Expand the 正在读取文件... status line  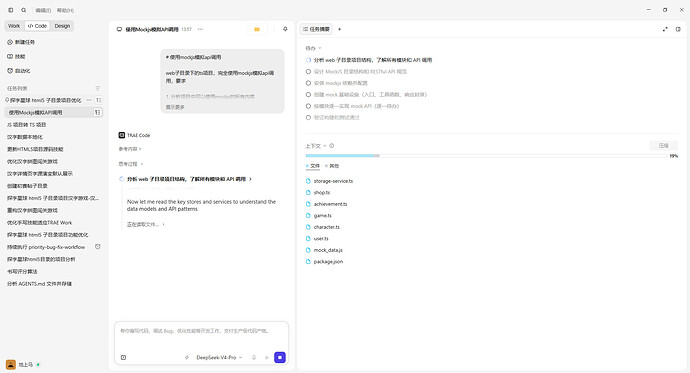tap(146, 224)
